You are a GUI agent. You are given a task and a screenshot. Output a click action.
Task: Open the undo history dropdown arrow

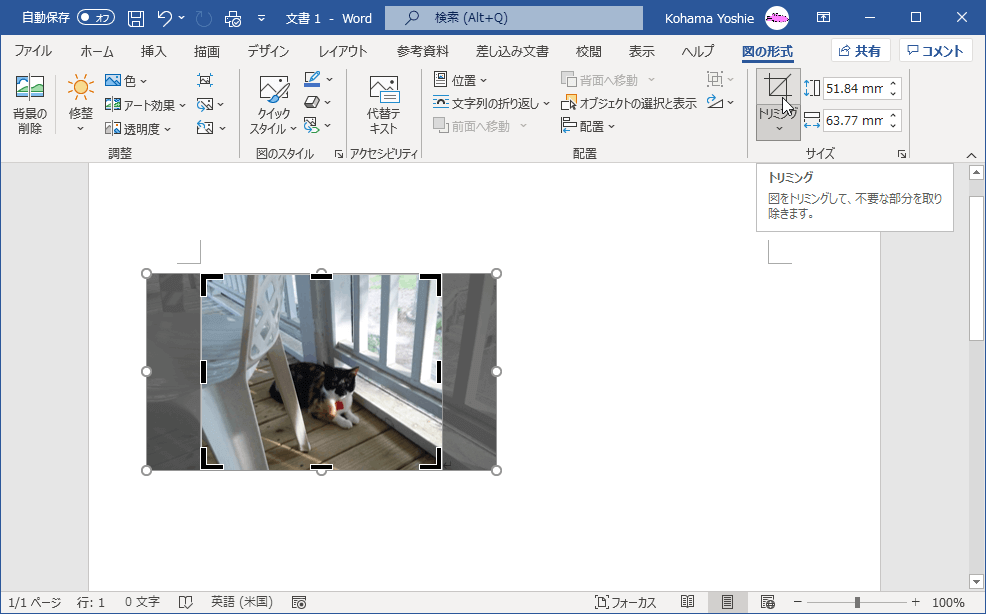tap(182, 18)
